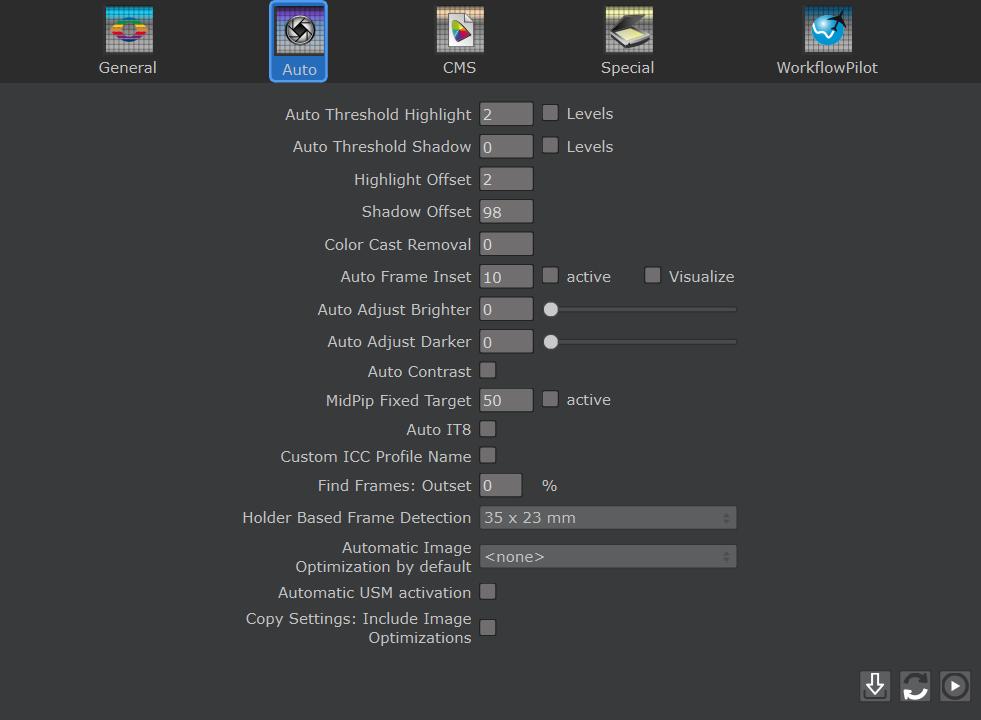This screenshot has width=981, height=720.
Task: Click the Auto Adjust Darker slider handle
Action: (x=551, y=342)
